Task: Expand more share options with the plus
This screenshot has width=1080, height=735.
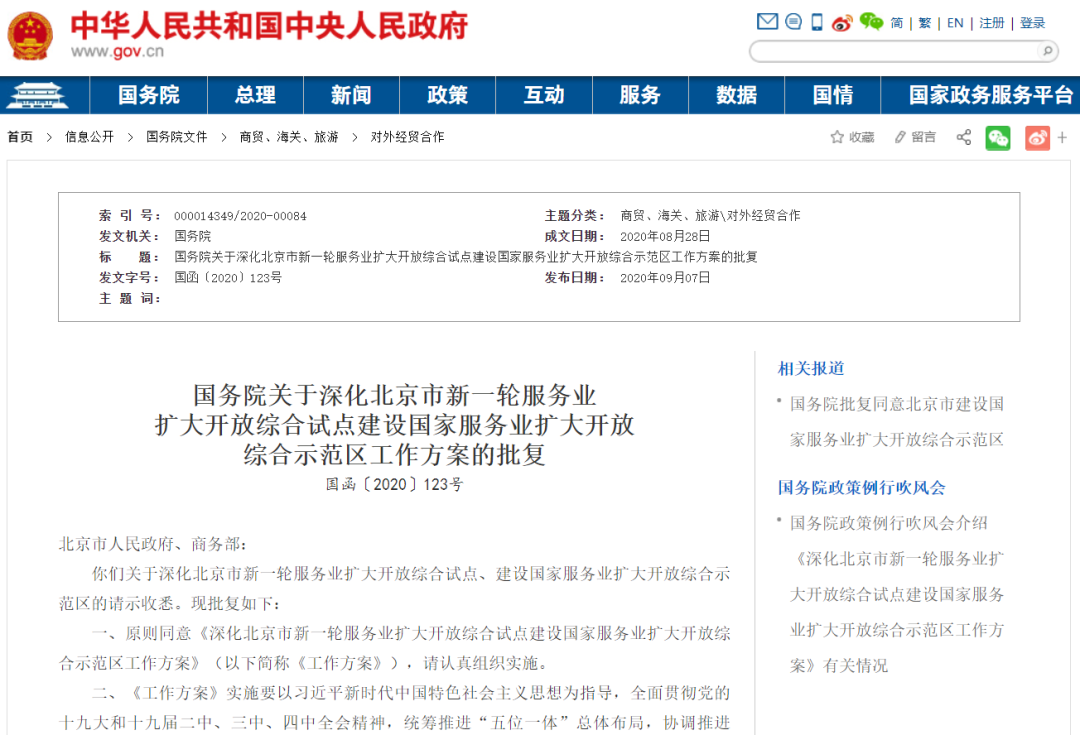Action: coord(1062,137)
